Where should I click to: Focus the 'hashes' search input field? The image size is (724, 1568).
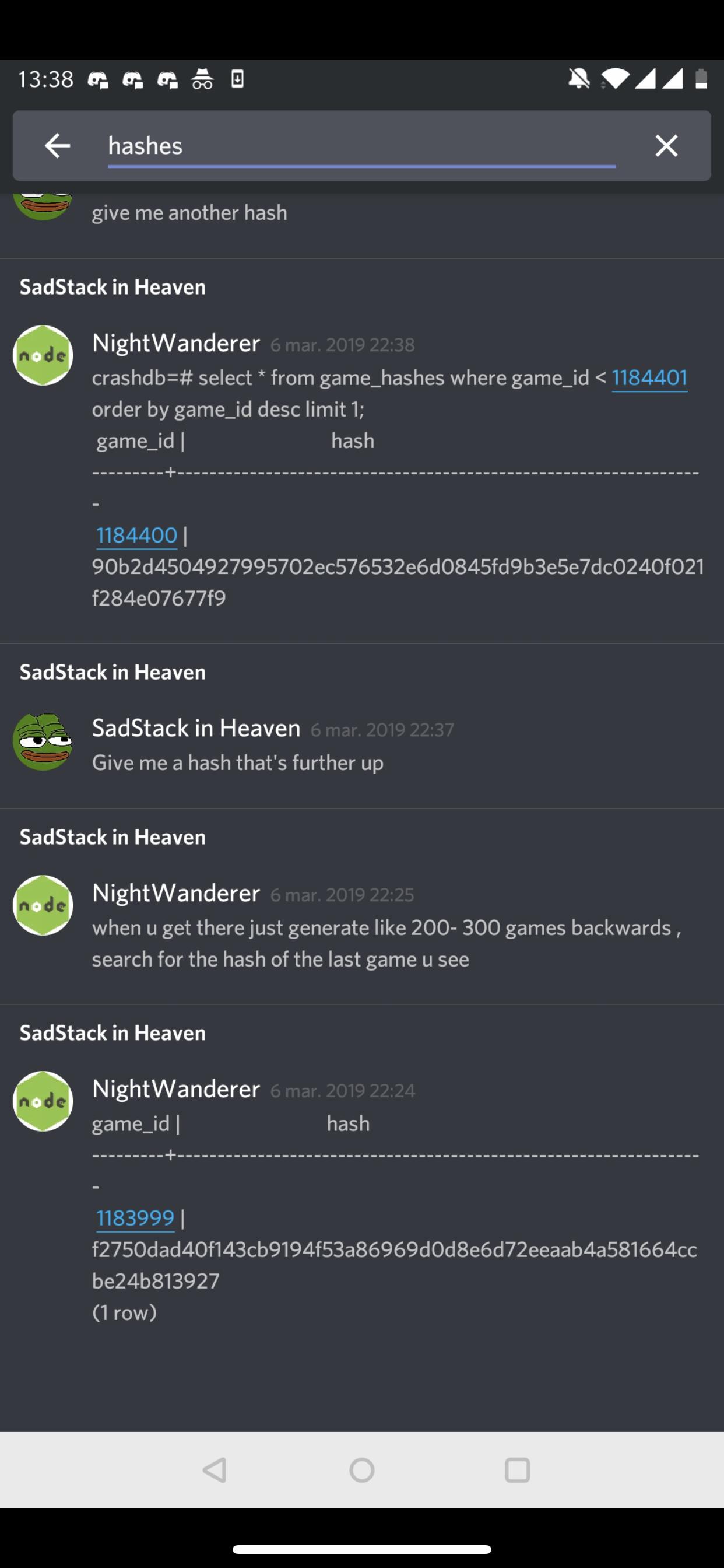(x=361, y=146)
